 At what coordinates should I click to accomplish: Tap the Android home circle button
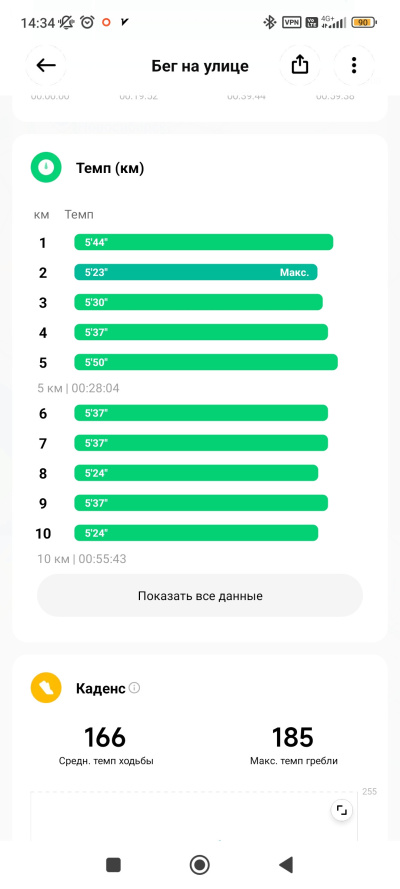(199, 865)
